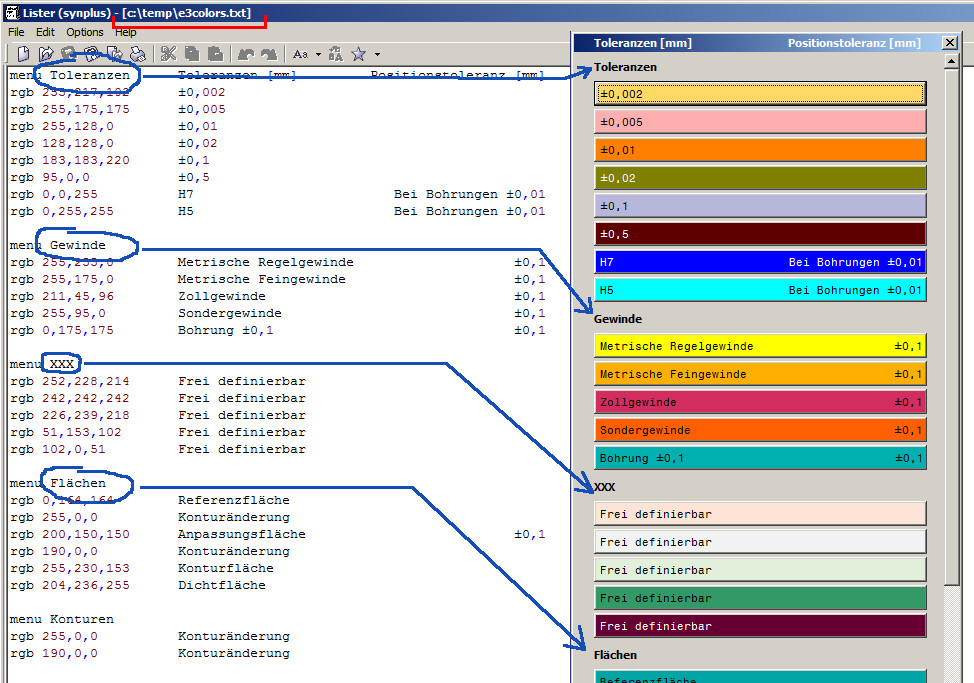Click the 'Positionstoleranz [mm]' panel header text
The width and height of the screenshot is (974, 683).
click(x=853, y=43)
